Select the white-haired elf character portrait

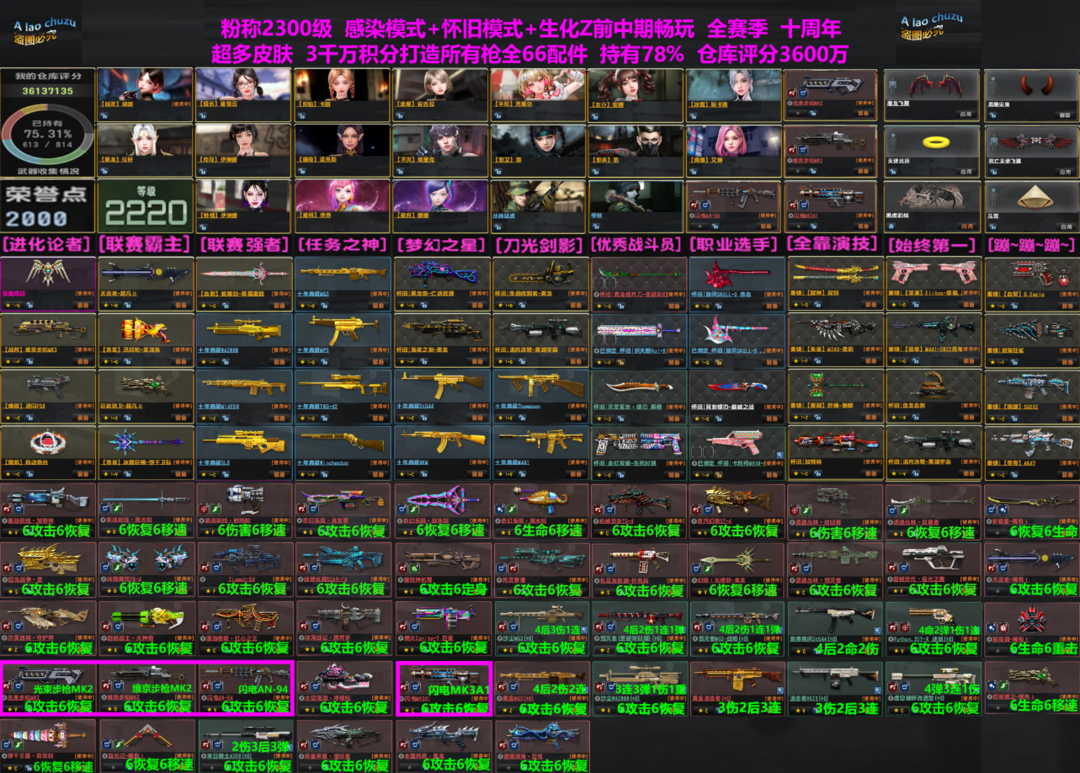coord(145,151)
